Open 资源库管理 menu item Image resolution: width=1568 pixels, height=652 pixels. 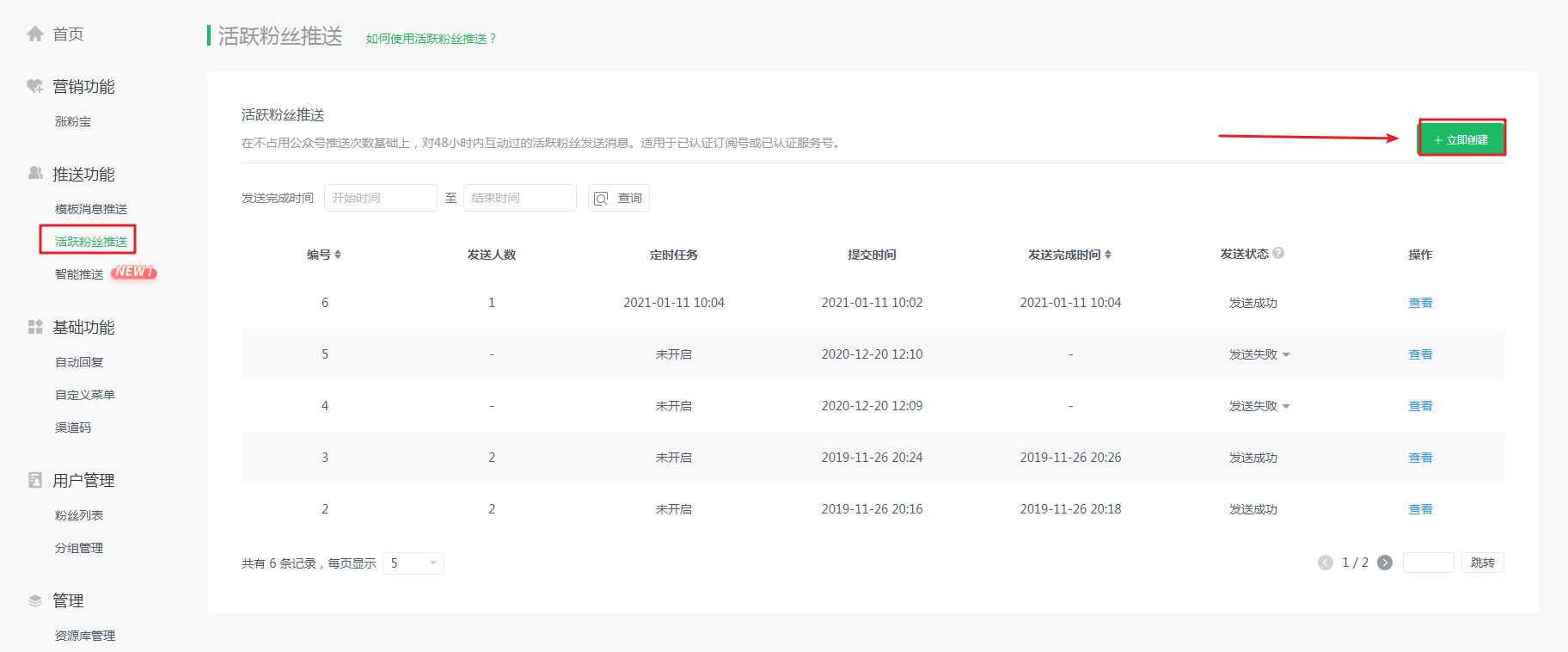[85, 636]
